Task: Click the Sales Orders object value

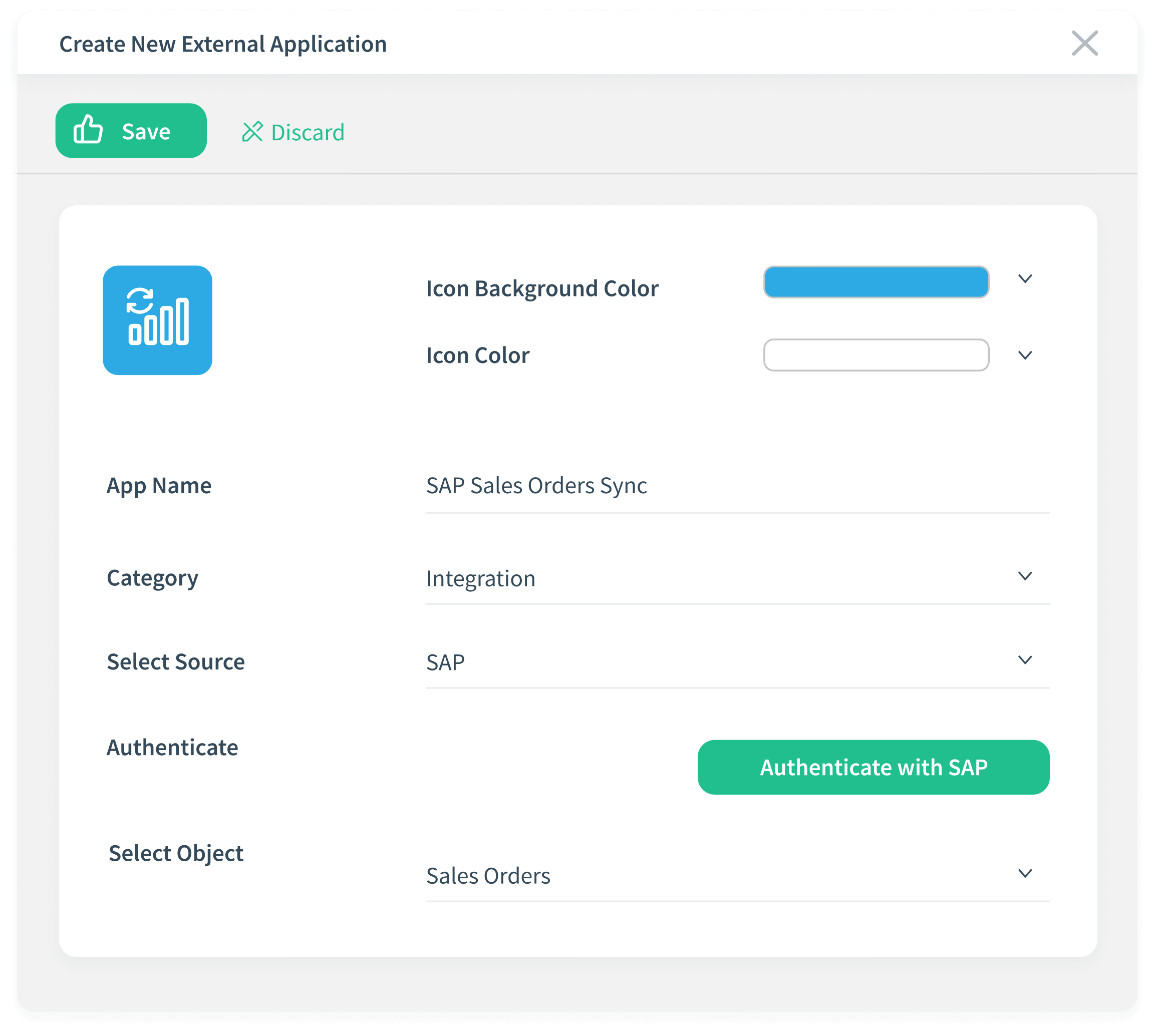Action: 488,876
